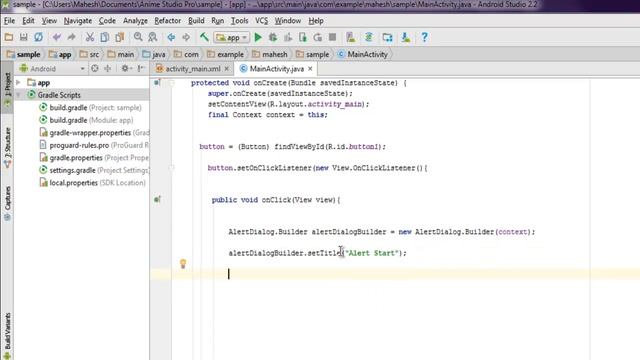Toggle the Captures tool window button

coord(7,203)
